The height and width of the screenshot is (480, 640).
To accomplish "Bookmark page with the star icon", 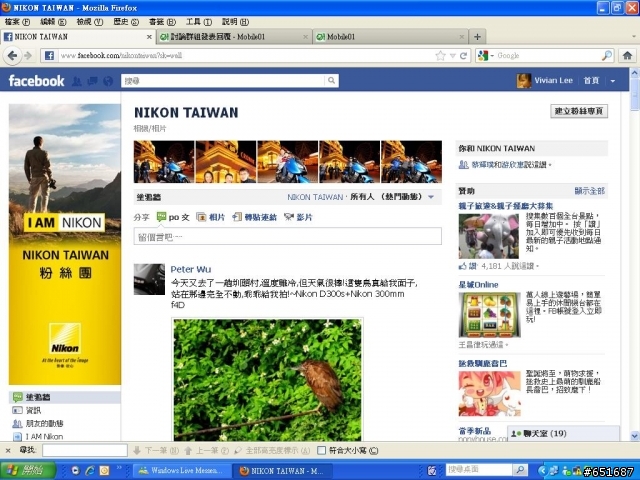I will (x=440, y=56).
